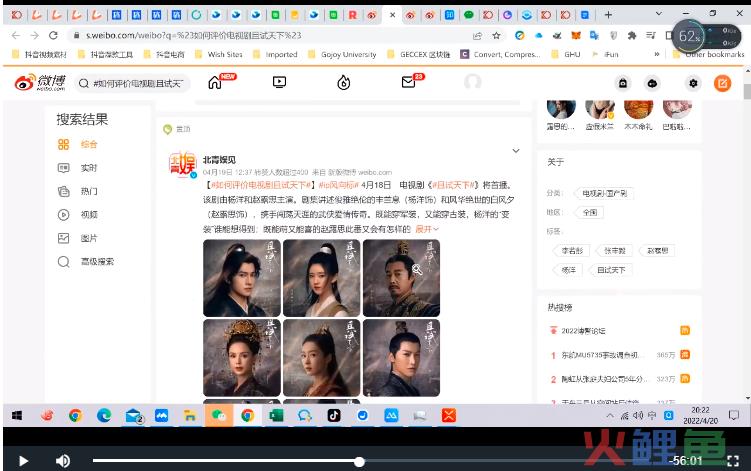The height and width of the screenshot is (471, 751).
Task: Open TikTok from the taskbar
Action: click(x=334, y=415)
